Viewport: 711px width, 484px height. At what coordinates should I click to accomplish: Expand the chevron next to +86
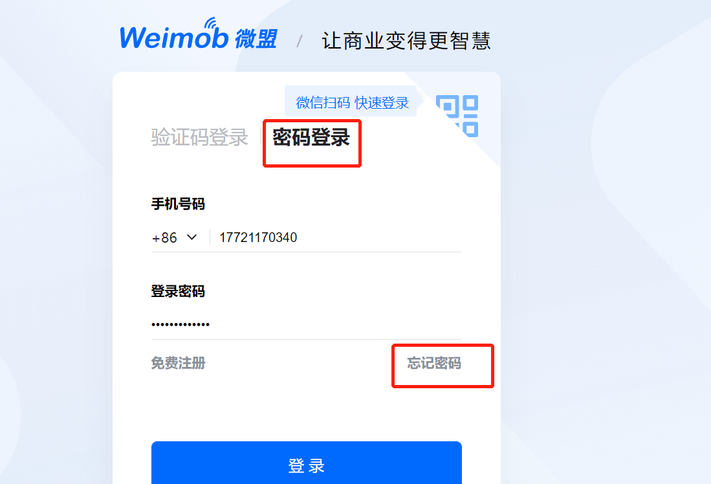pyautogui.click(x=192, y=237)
